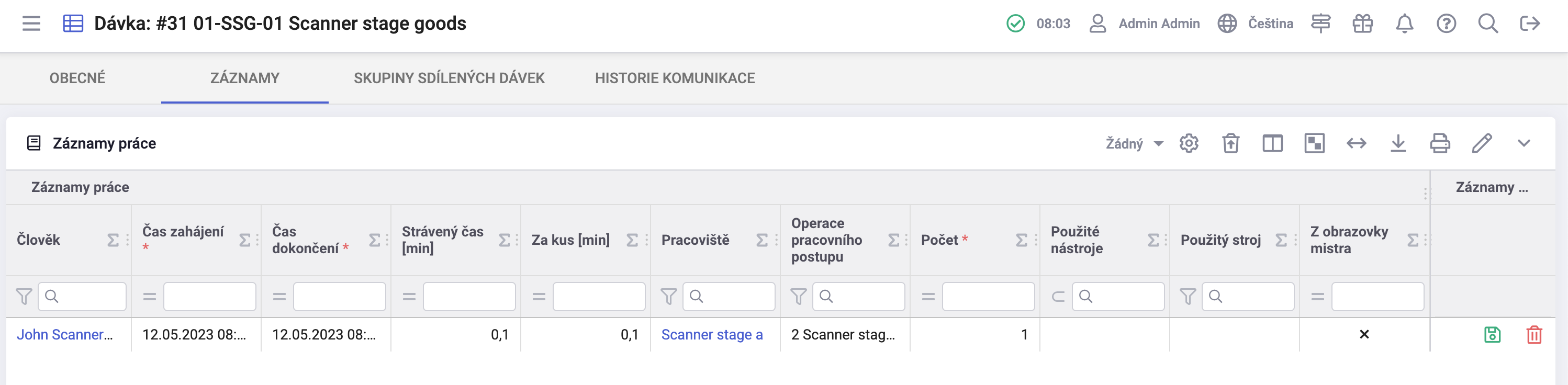Sort by Pracoviště column header
This screenshot has width=1568, height=385.
click(x=695, y=240)
